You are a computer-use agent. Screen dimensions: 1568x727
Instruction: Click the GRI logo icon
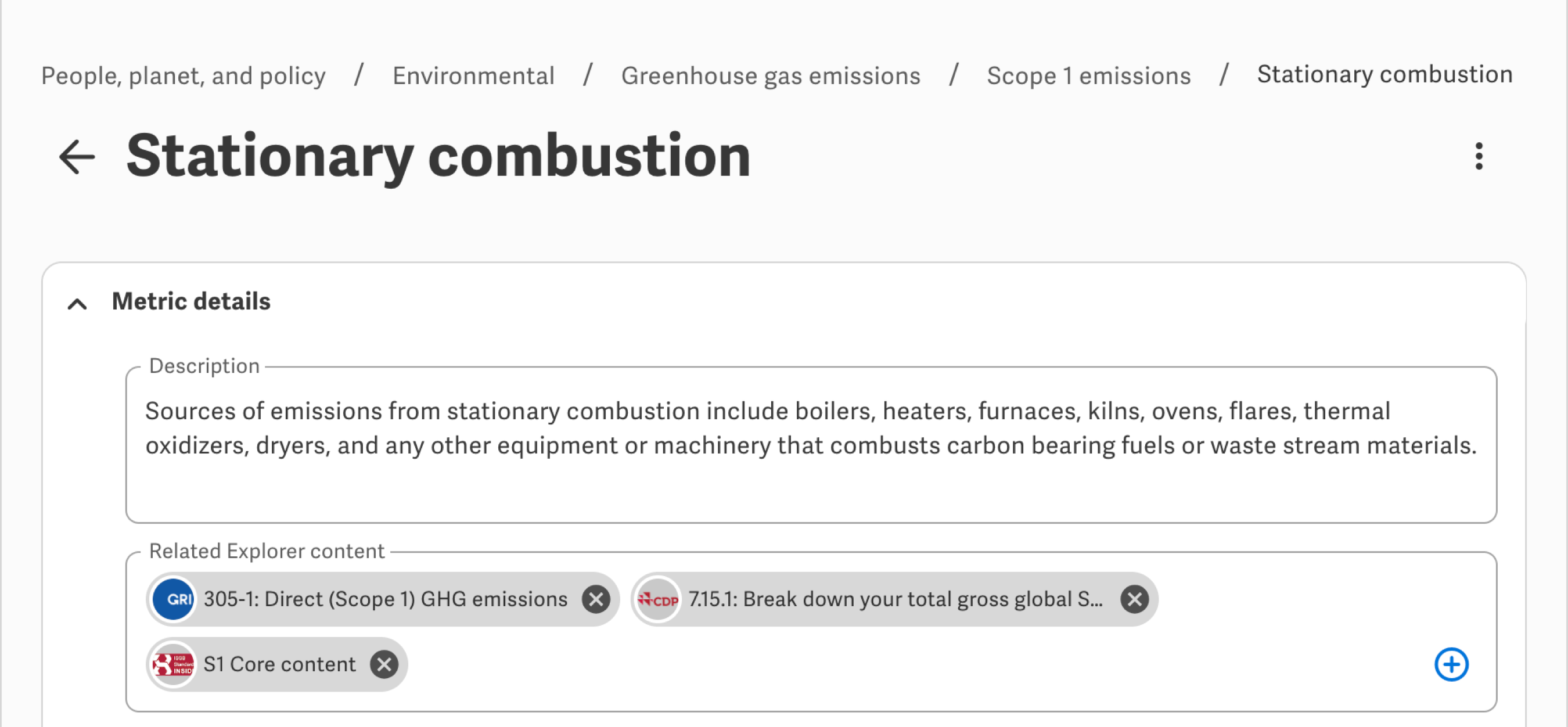point(174,599)
